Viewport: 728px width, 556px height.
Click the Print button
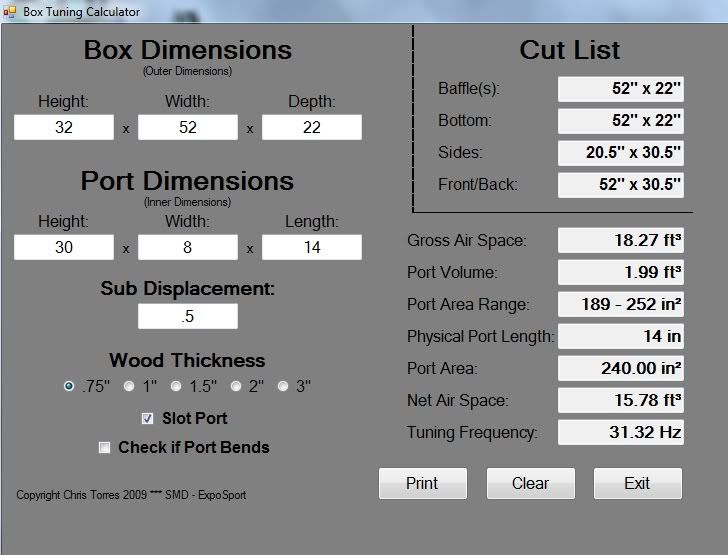pos(422,483)
